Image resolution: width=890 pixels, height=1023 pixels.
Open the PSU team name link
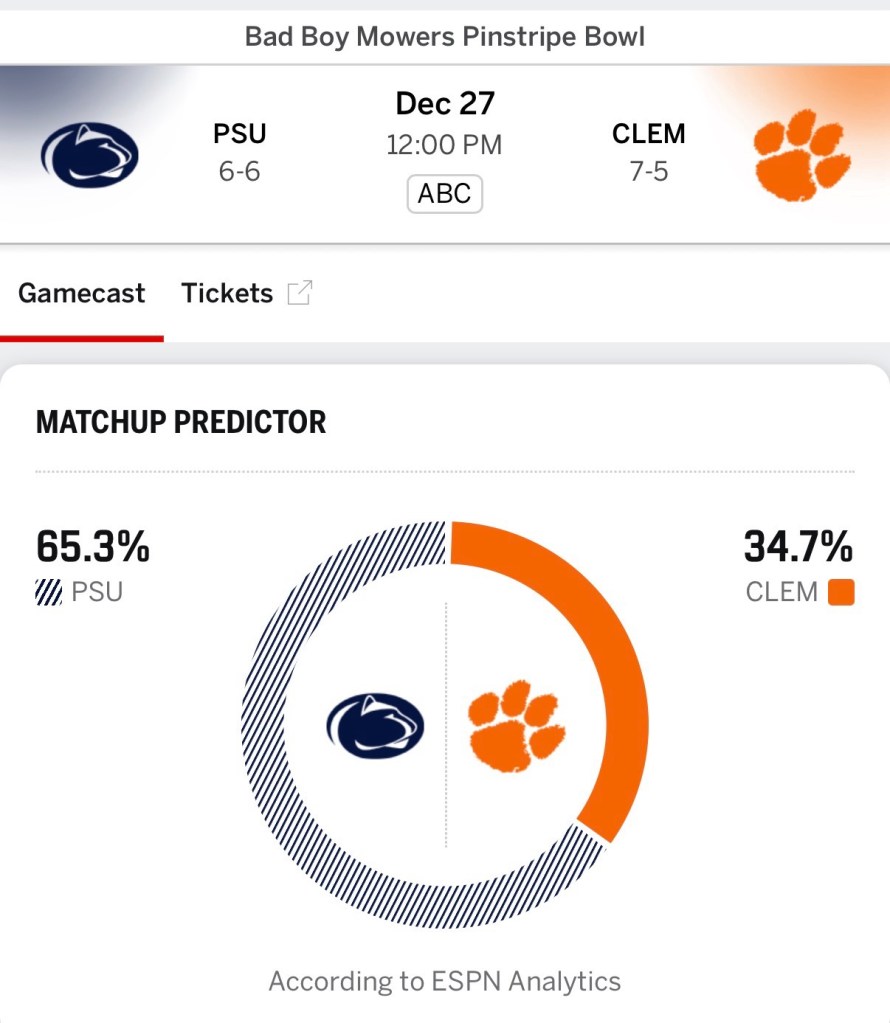tap(240, 134)
